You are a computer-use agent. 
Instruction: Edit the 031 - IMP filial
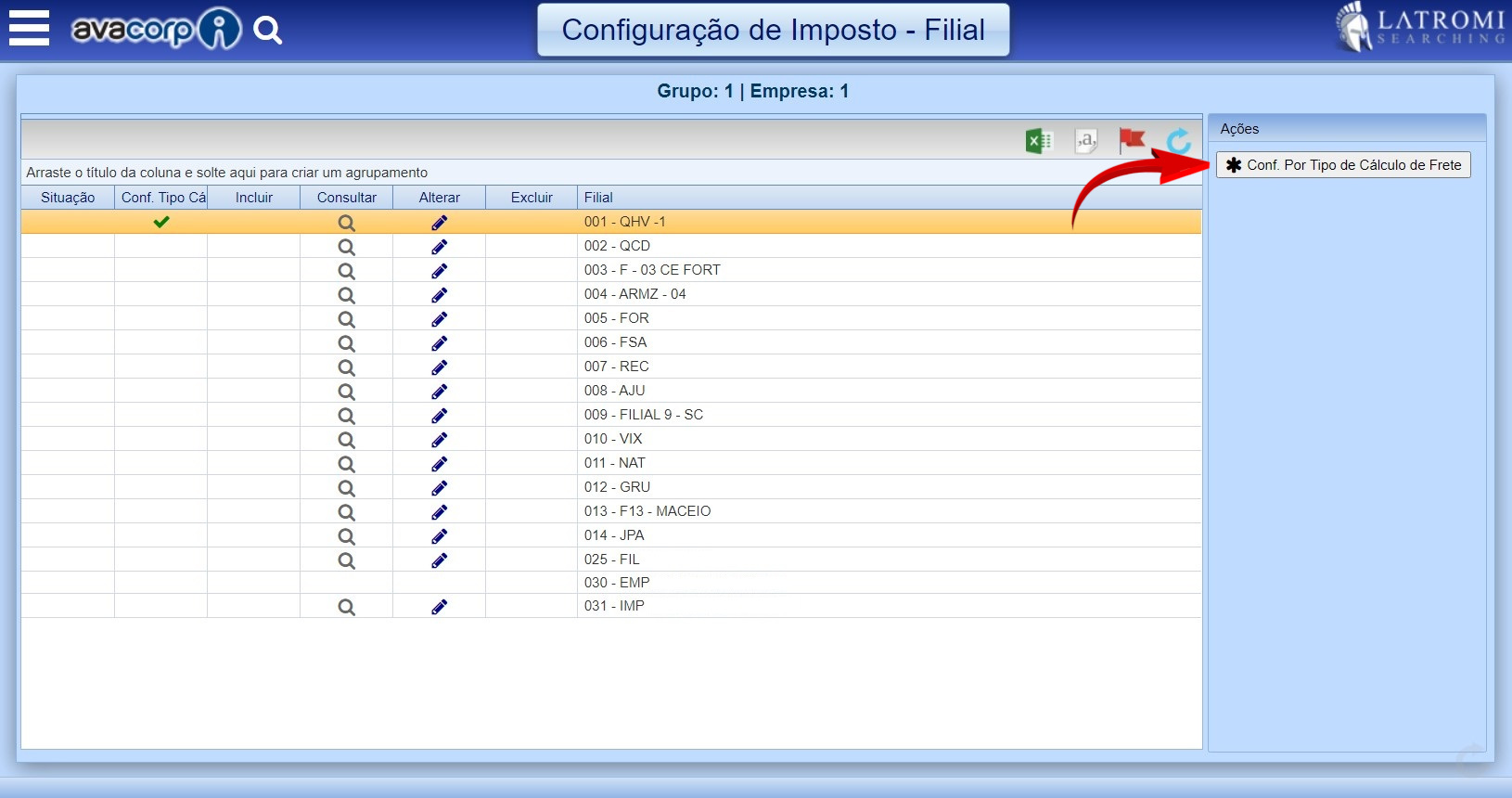439,607
